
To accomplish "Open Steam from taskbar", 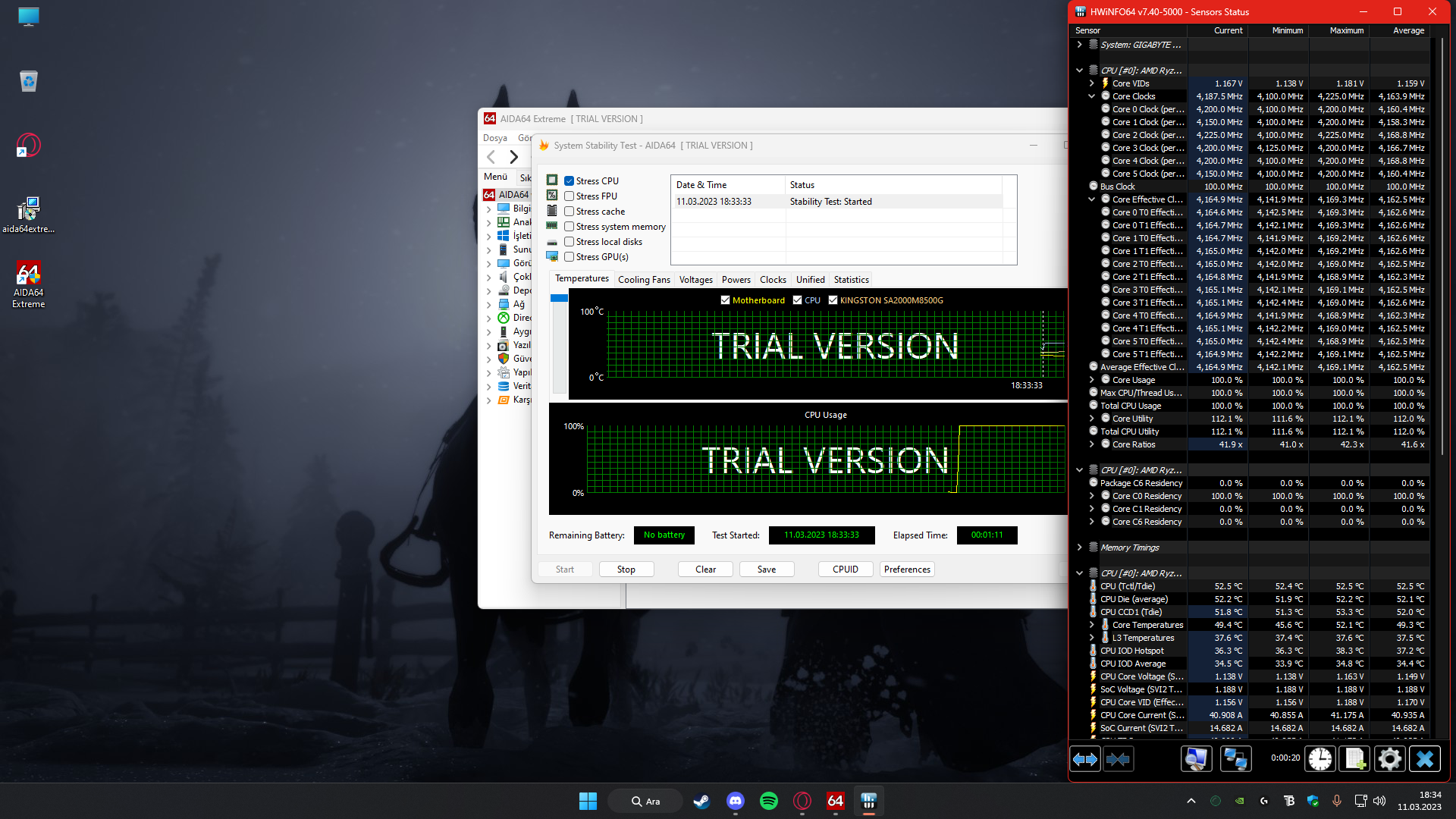I will tap(701, 801).
